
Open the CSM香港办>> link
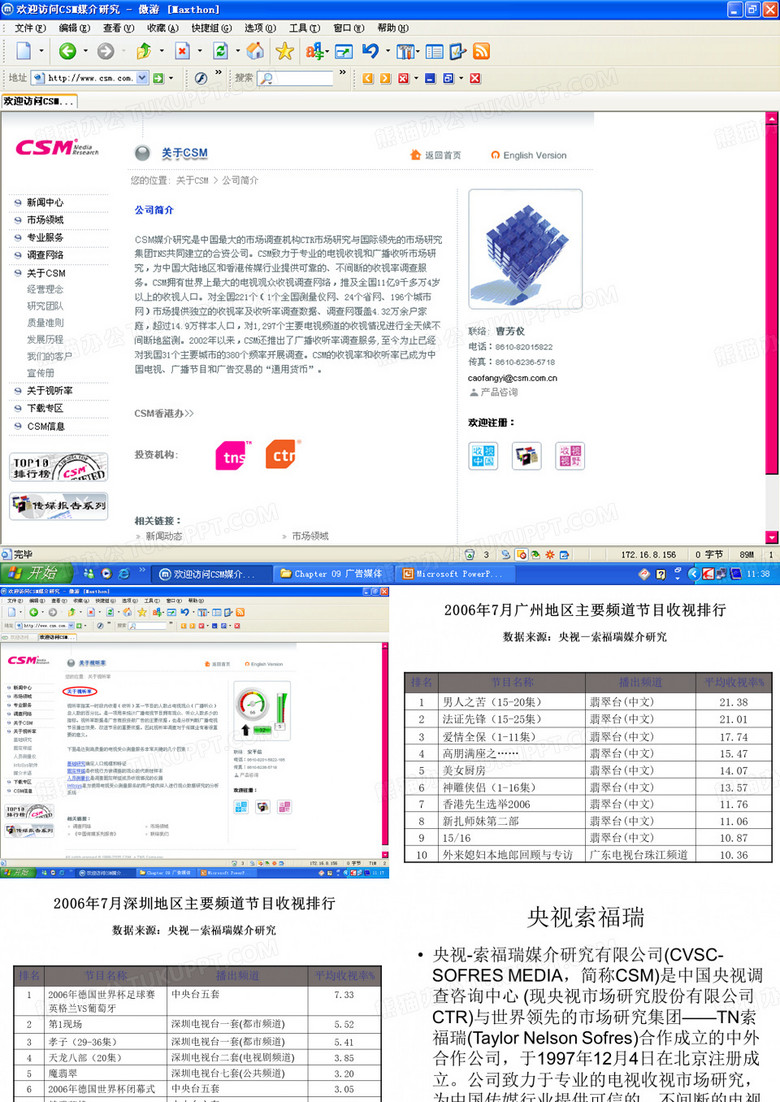point(164,414)
